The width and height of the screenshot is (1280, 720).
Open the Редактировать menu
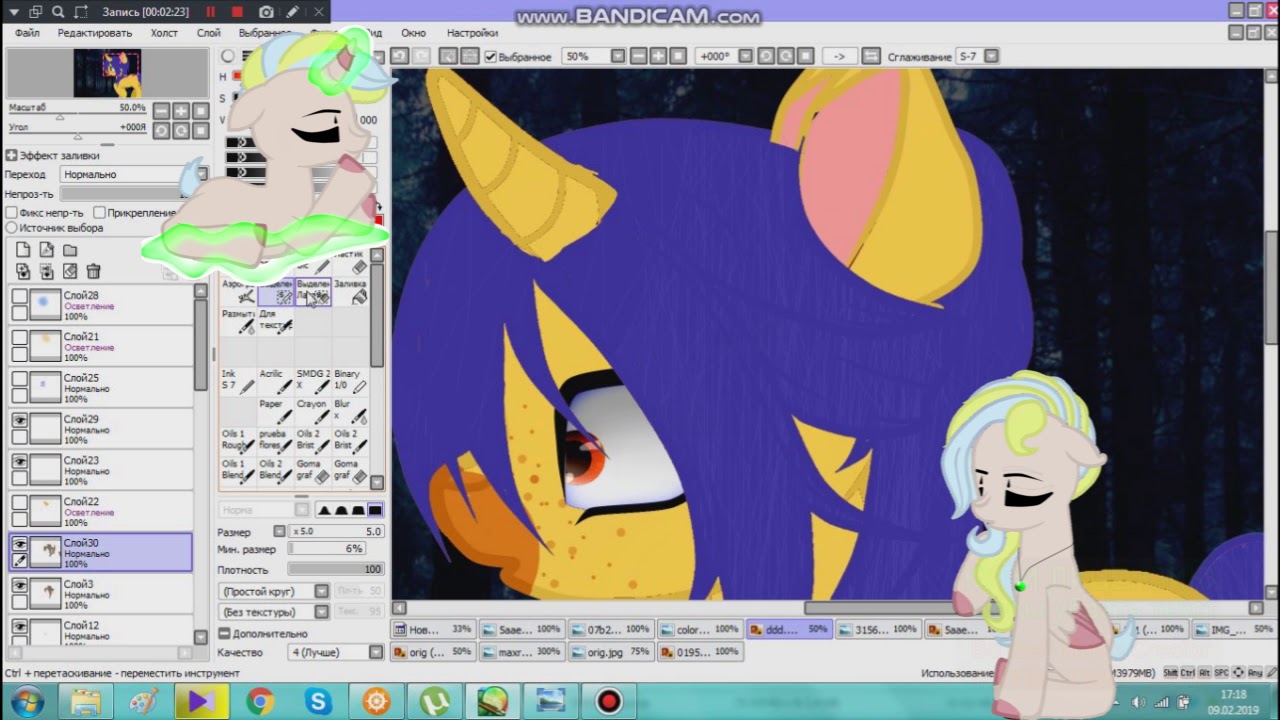click(x=95, y=33)
